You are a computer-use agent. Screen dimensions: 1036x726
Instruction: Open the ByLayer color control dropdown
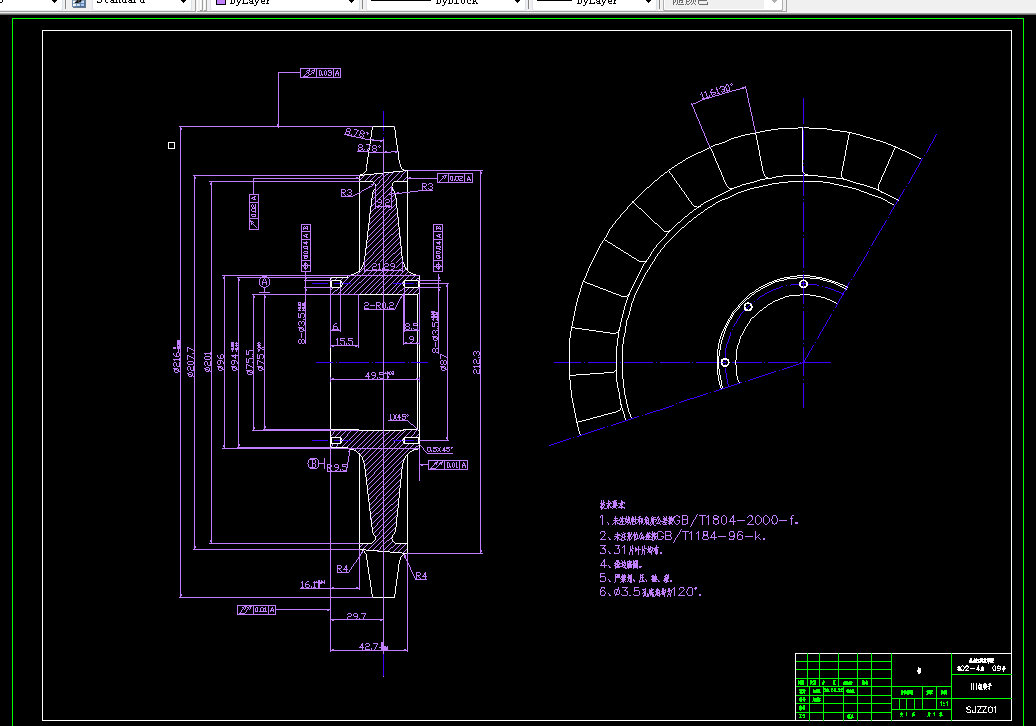(x=285, y=3)
